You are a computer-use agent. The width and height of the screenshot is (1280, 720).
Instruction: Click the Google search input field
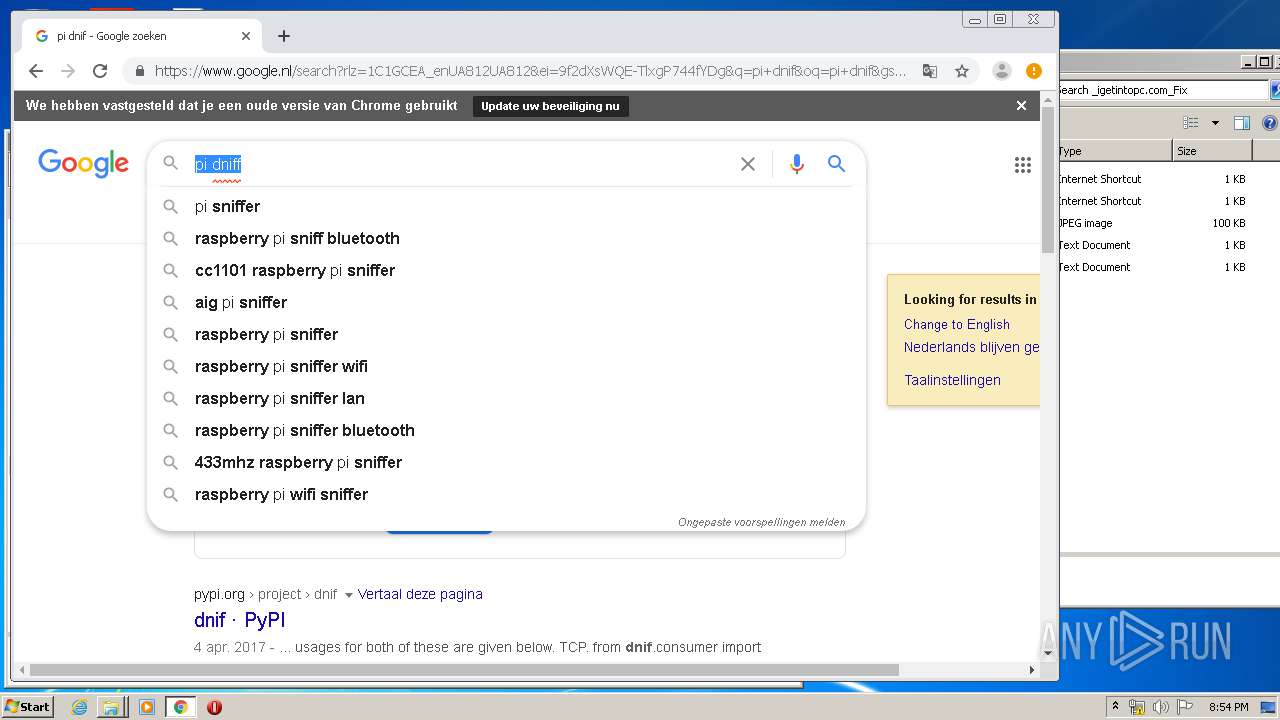(x=460, y=164)
